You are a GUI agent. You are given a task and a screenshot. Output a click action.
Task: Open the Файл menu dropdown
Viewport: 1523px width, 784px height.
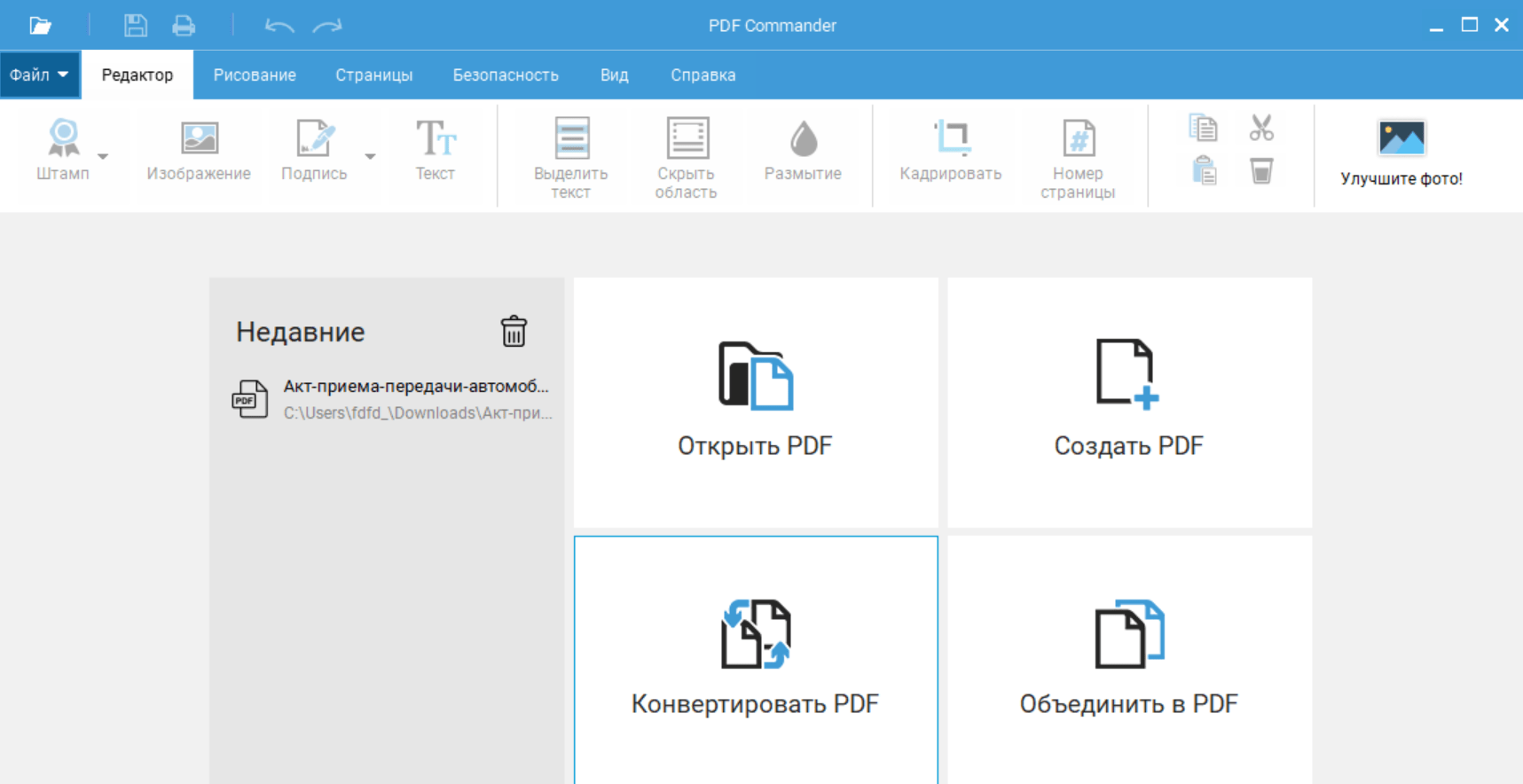(x=40, y=74)
